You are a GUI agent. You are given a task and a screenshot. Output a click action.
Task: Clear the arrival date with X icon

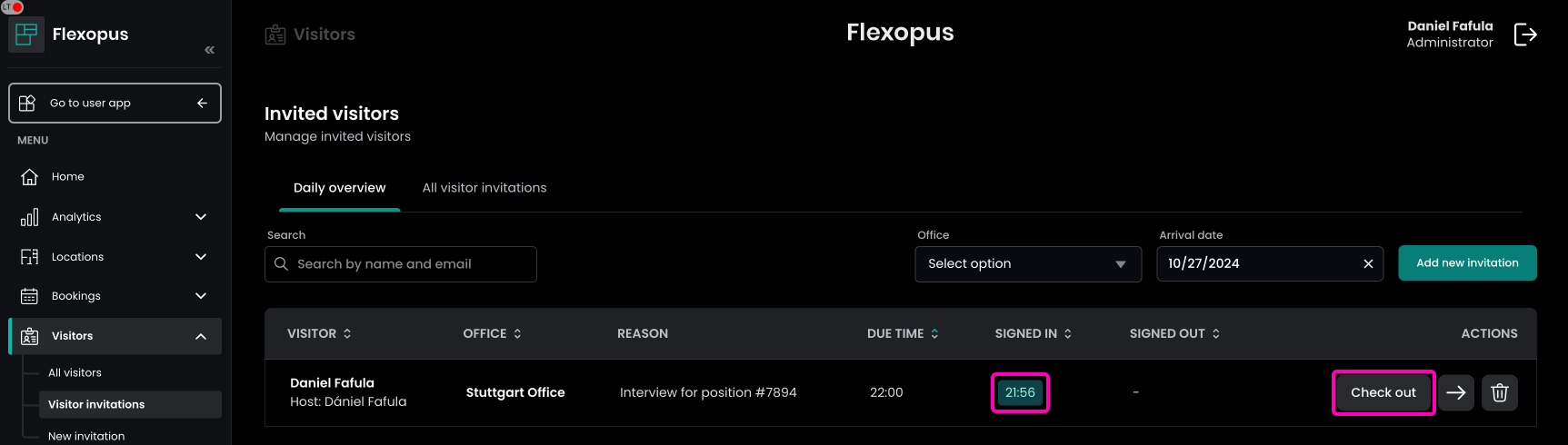(x=1368, y=263)
